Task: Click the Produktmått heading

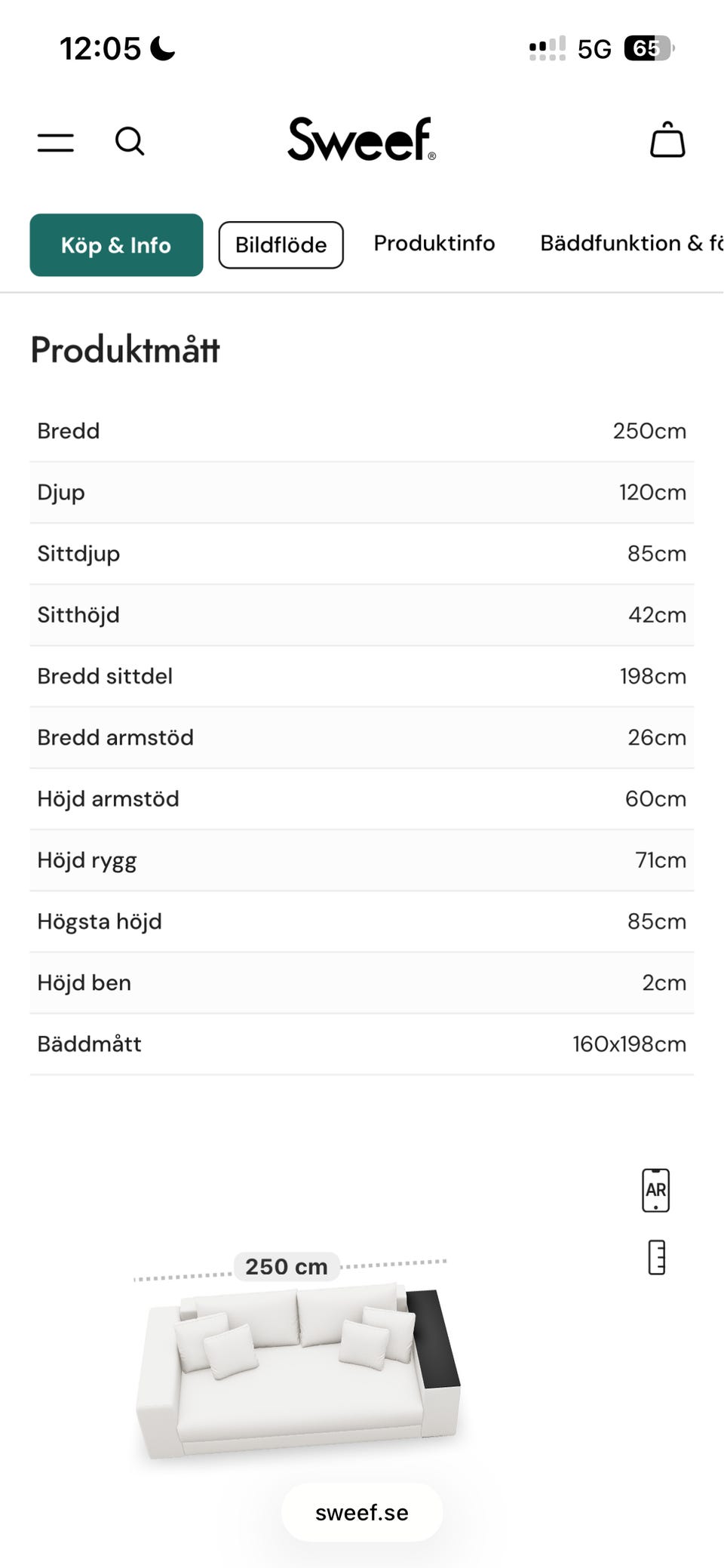Action: [125, 350]
